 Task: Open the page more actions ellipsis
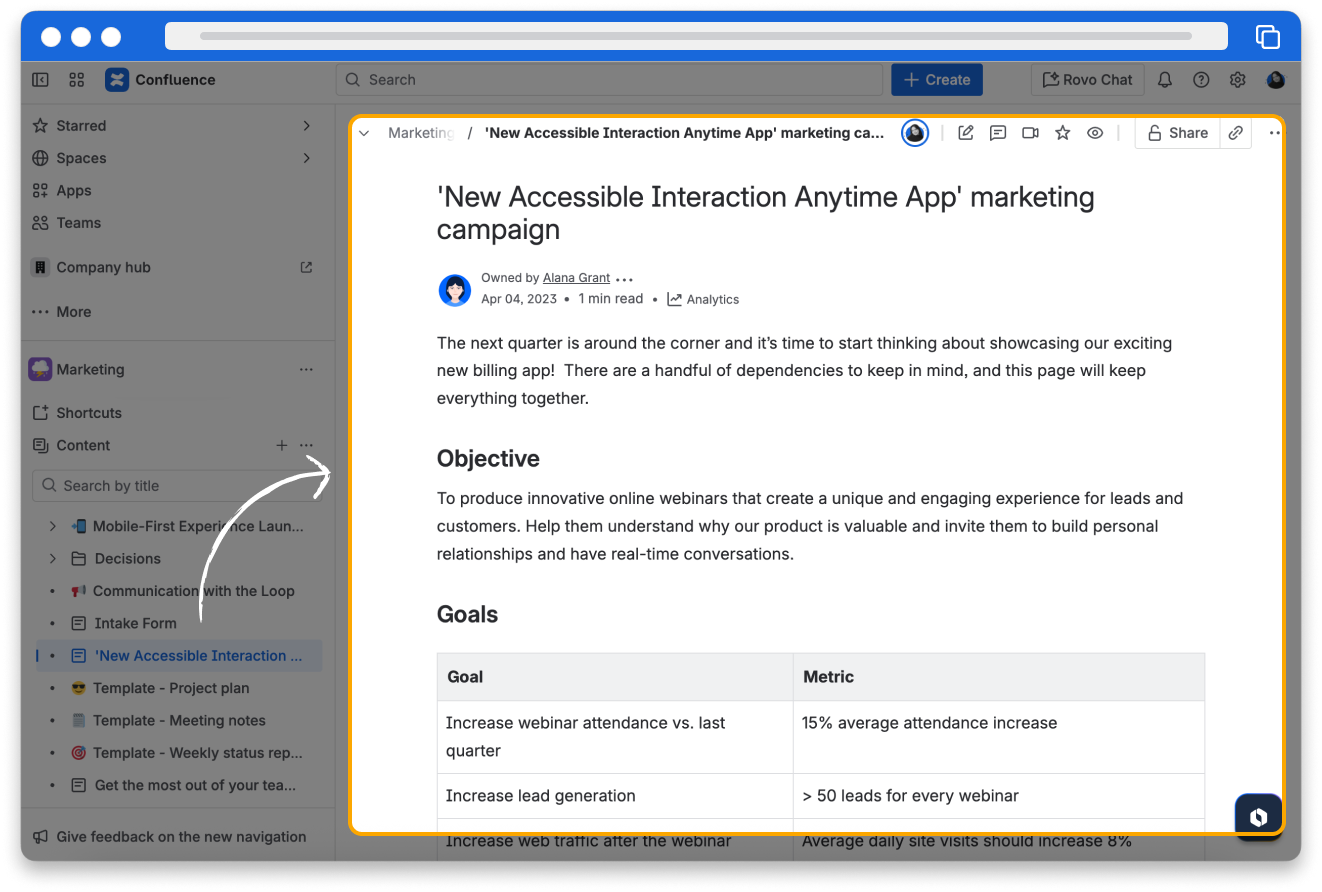[1274, 133]
